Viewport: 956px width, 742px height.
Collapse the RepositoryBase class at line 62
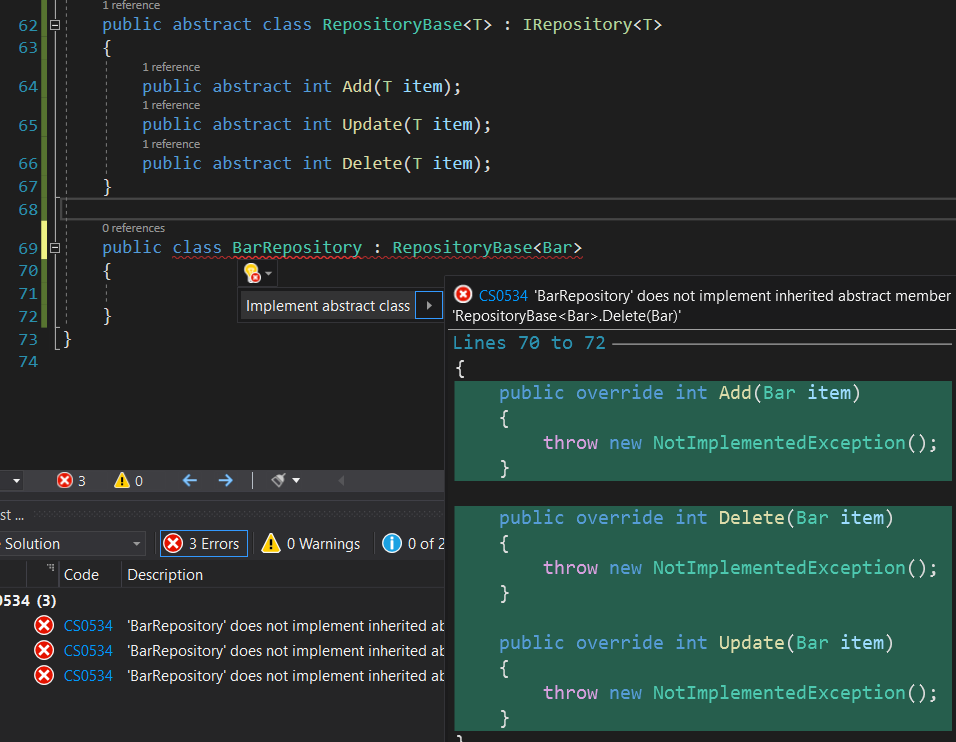point(55,25)
